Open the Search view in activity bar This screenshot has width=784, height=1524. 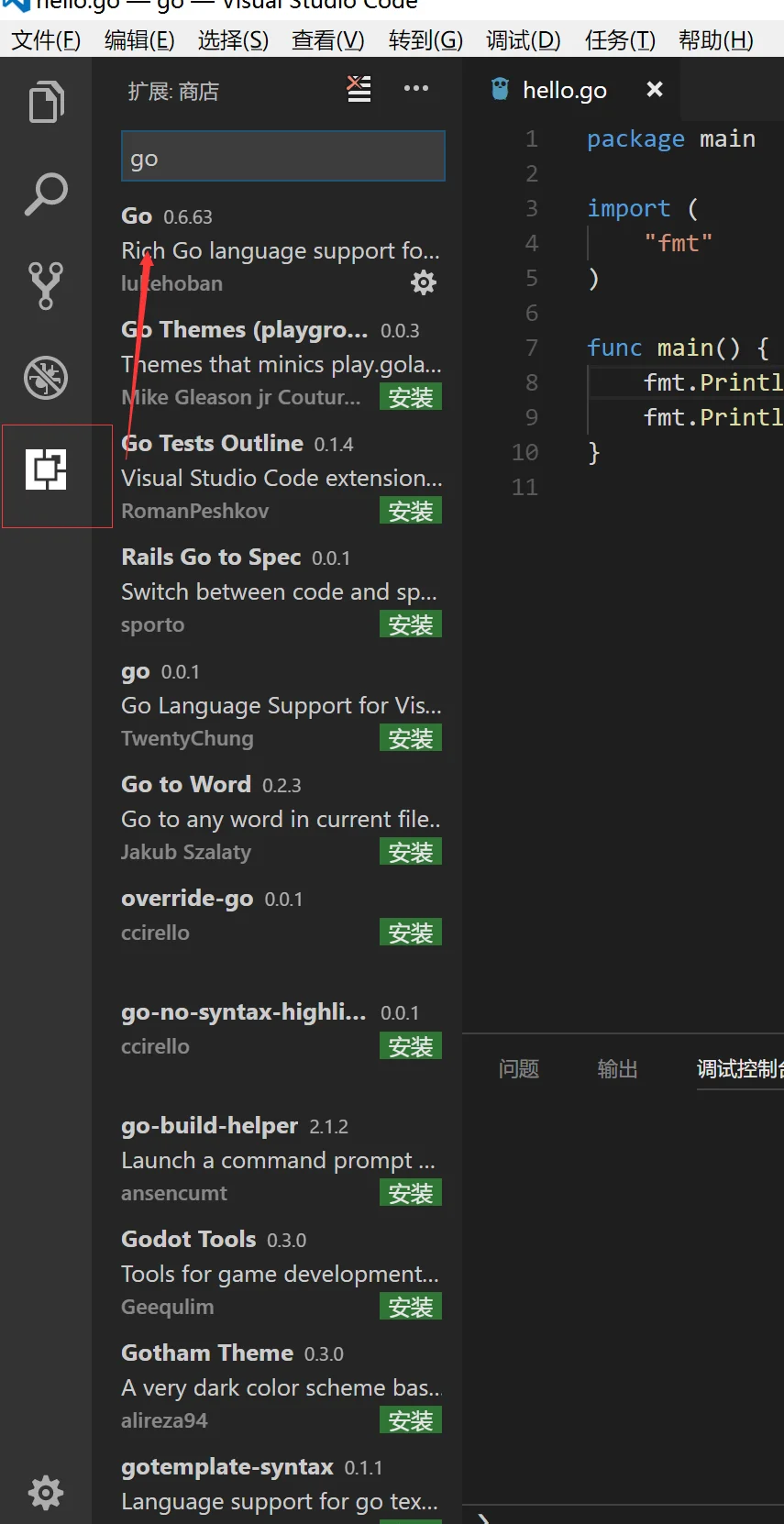46,193
